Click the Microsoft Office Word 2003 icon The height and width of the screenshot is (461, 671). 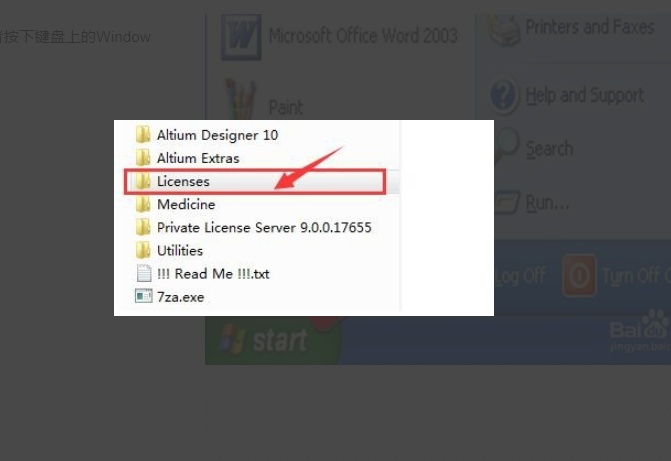coord(241,37)
